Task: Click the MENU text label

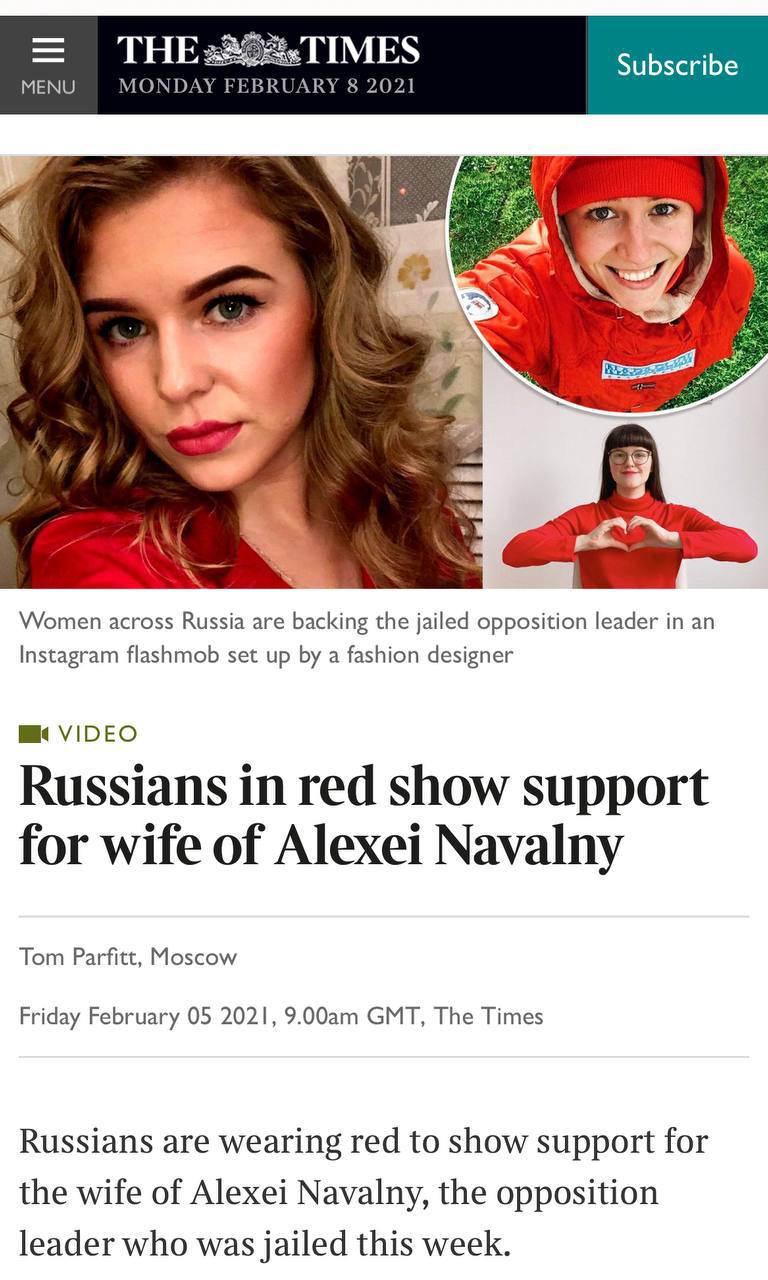Action: coord(48,87)
